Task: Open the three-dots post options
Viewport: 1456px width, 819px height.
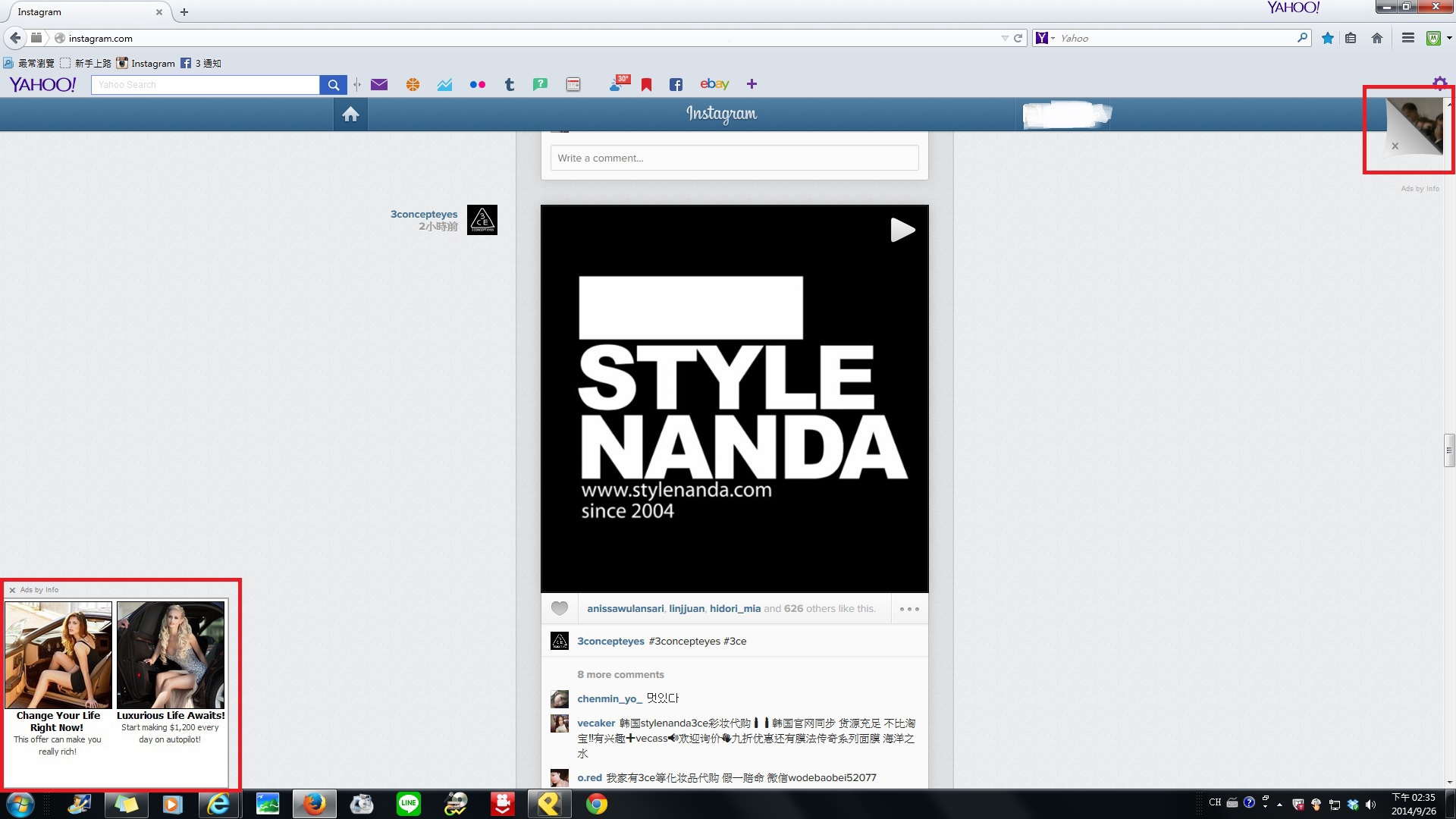Action: (x=908, y=609)
